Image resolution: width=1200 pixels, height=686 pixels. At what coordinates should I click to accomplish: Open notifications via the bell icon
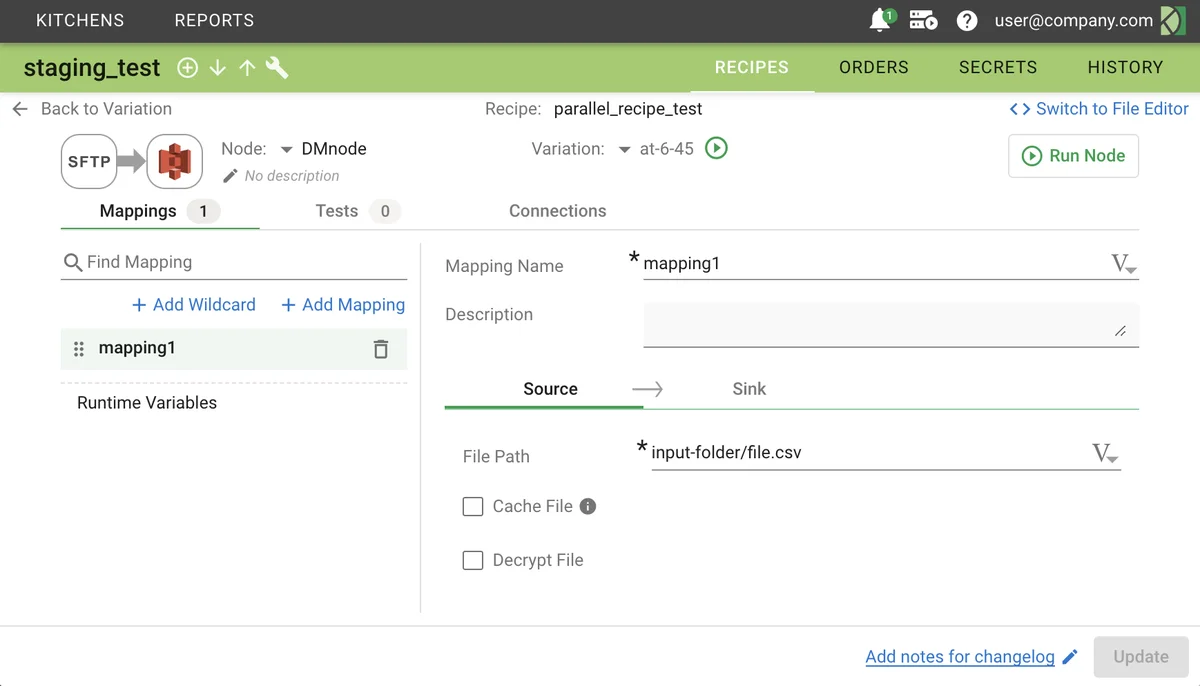[x=878, y=20]
